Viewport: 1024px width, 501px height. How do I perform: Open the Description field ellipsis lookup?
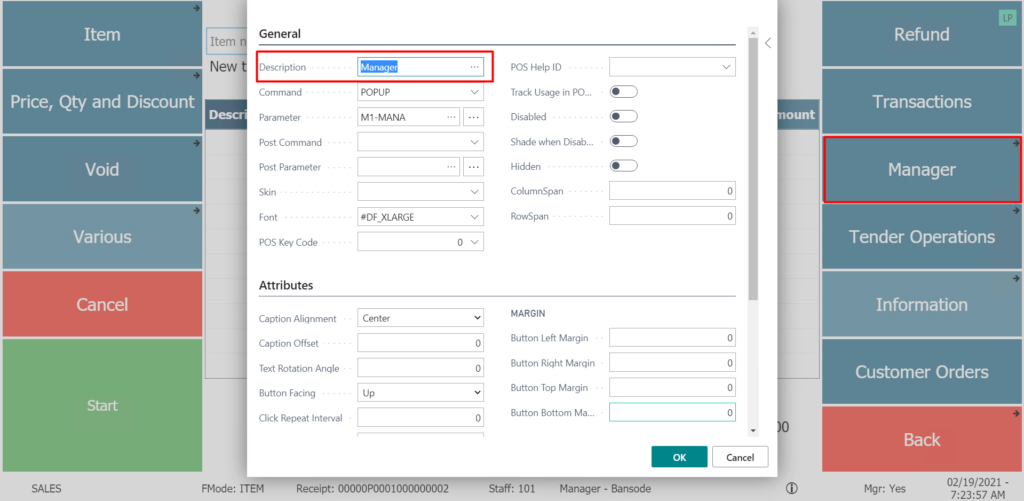point(474,67)
